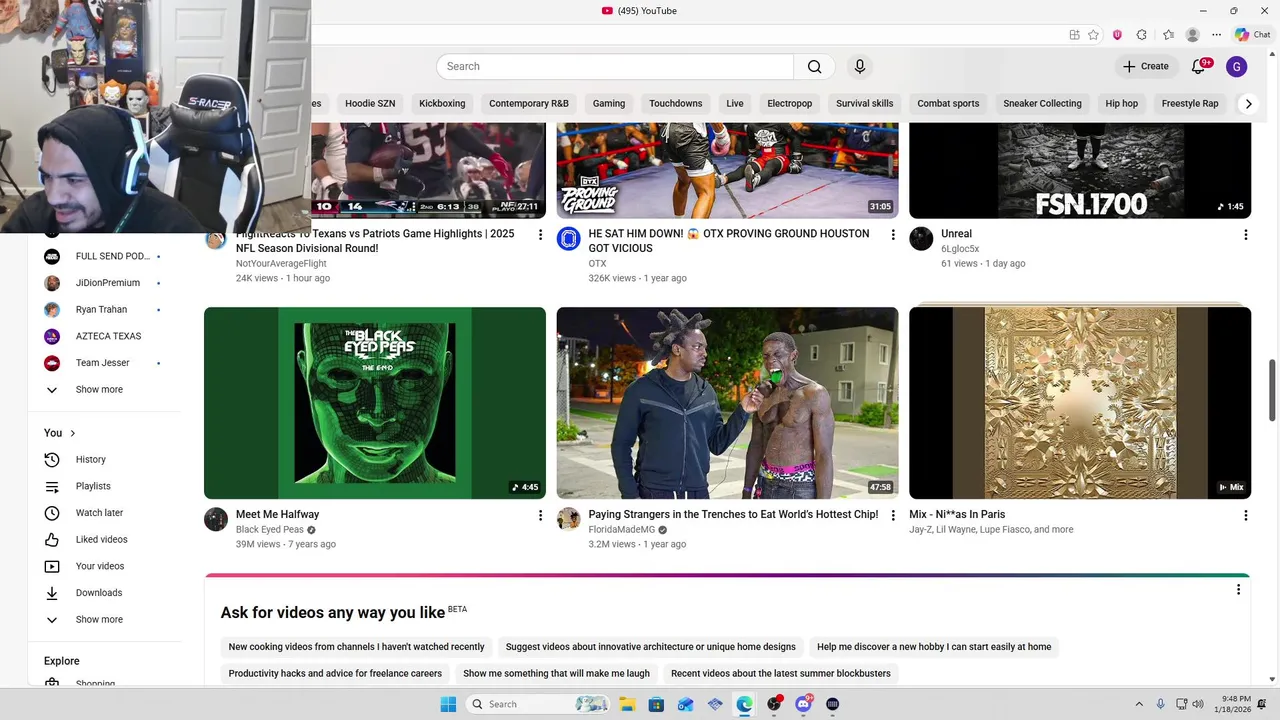Select the Kickboxing chip

(442, 104)
